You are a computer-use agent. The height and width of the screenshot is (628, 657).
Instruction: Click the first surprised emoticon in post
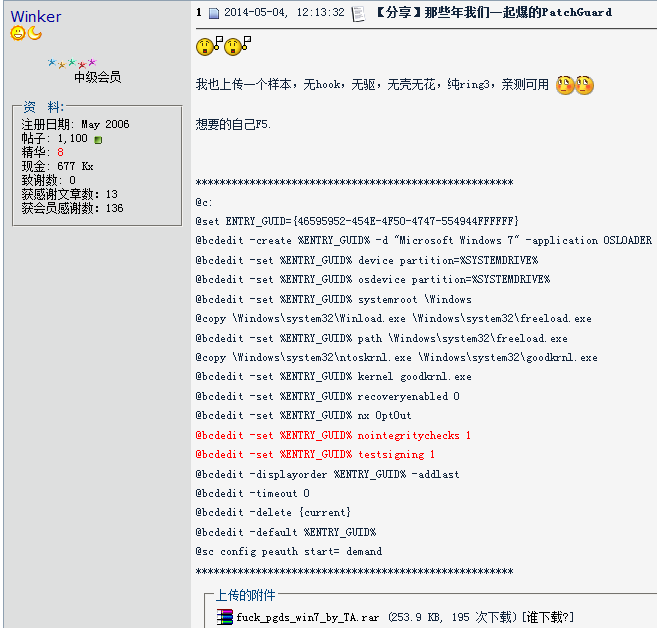coord(209,46)
